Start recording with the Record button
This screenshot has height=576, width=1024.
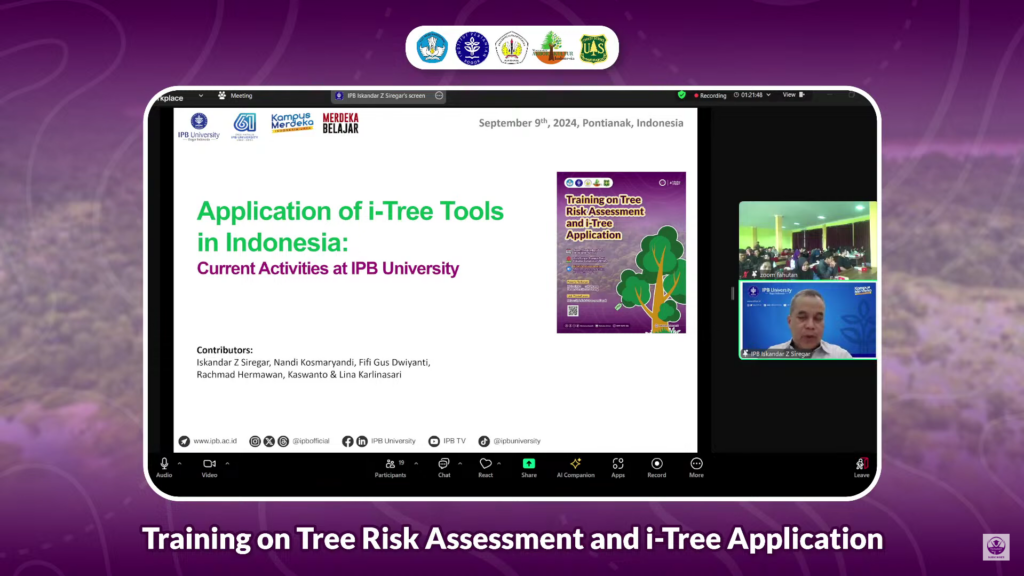pyautogui.click(x=657, y=468)
